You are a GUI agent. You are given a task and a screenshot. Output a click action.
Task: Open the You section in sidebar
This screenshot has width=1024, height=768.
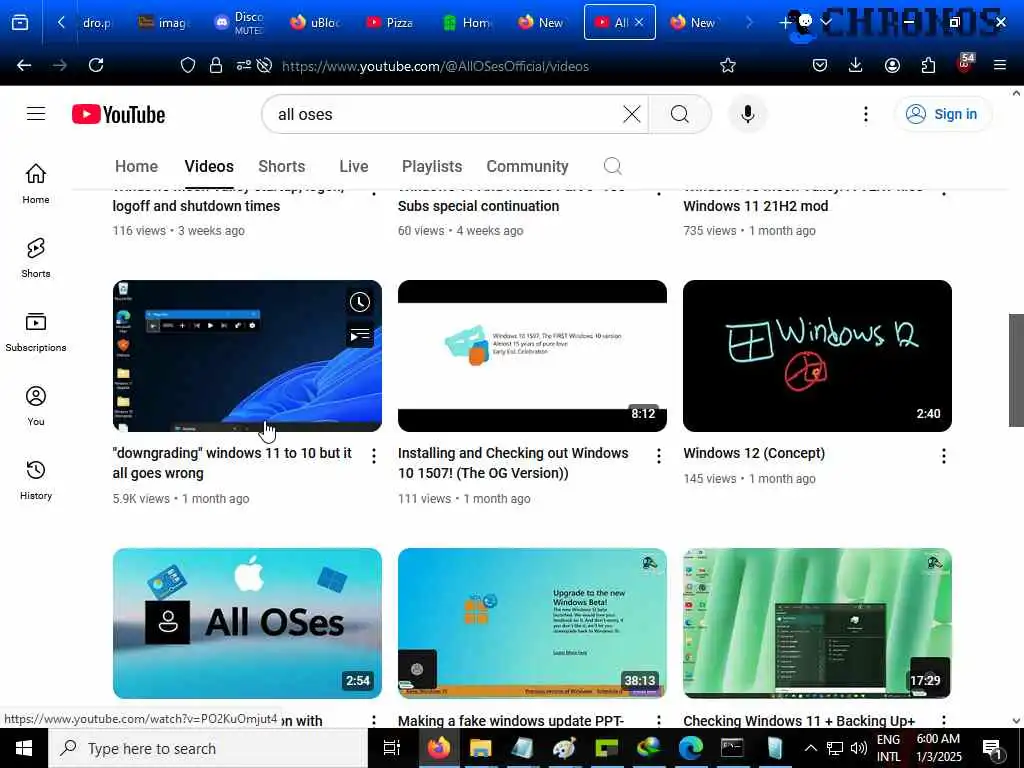(36, 406)
